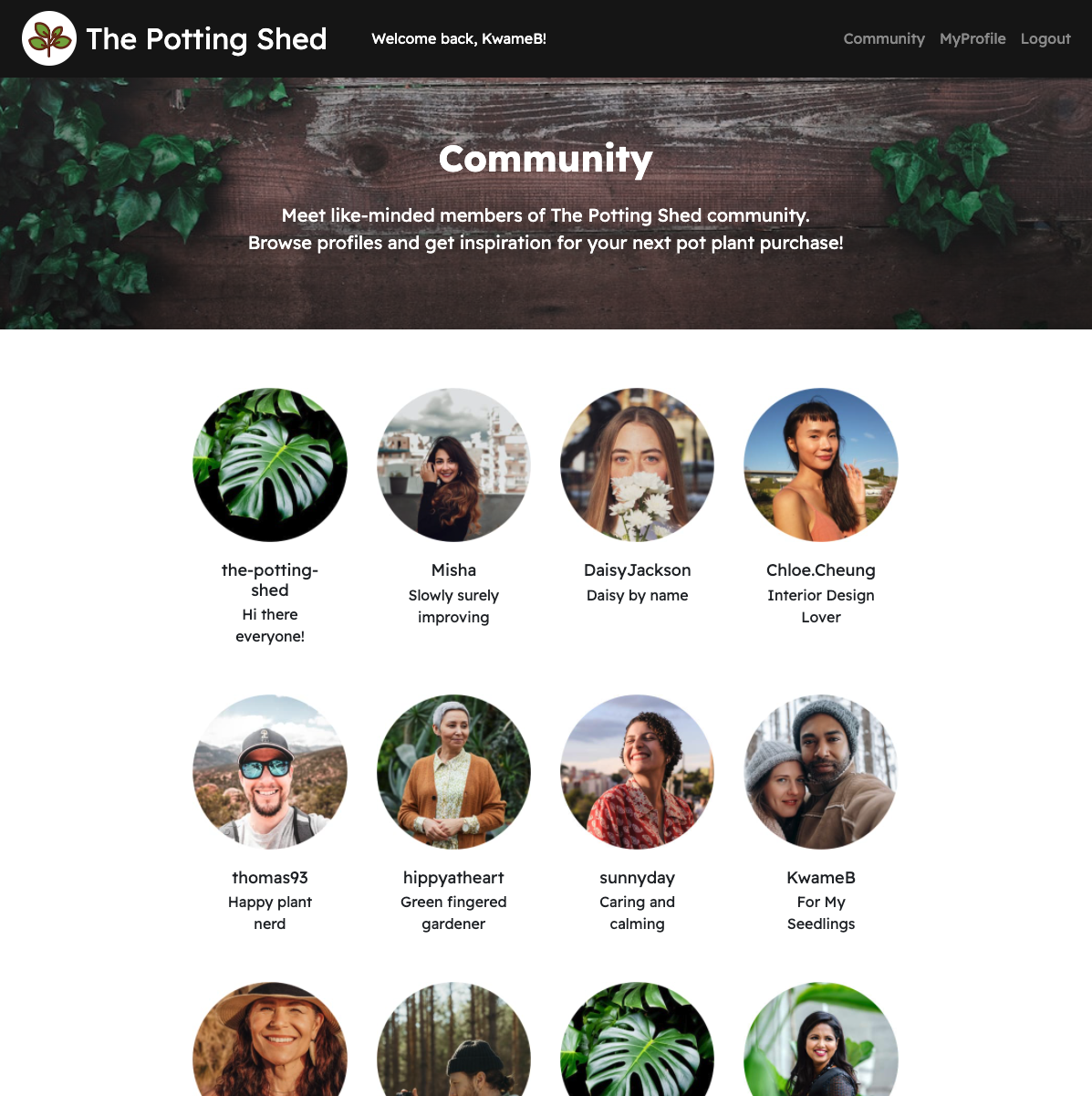Viewport: 1092px width, 1096px height.
Task: Open thomas93's sunglasses avatar
Action: 270,772
